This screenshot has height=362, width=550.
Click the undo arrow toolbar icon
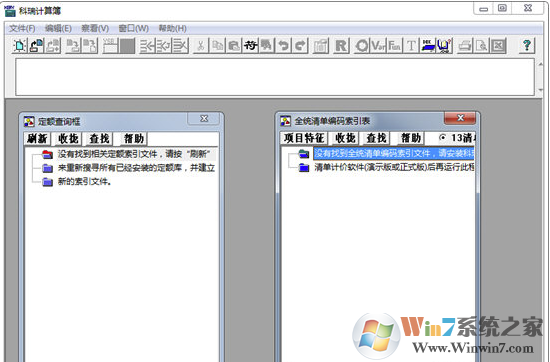pos(283,46)
